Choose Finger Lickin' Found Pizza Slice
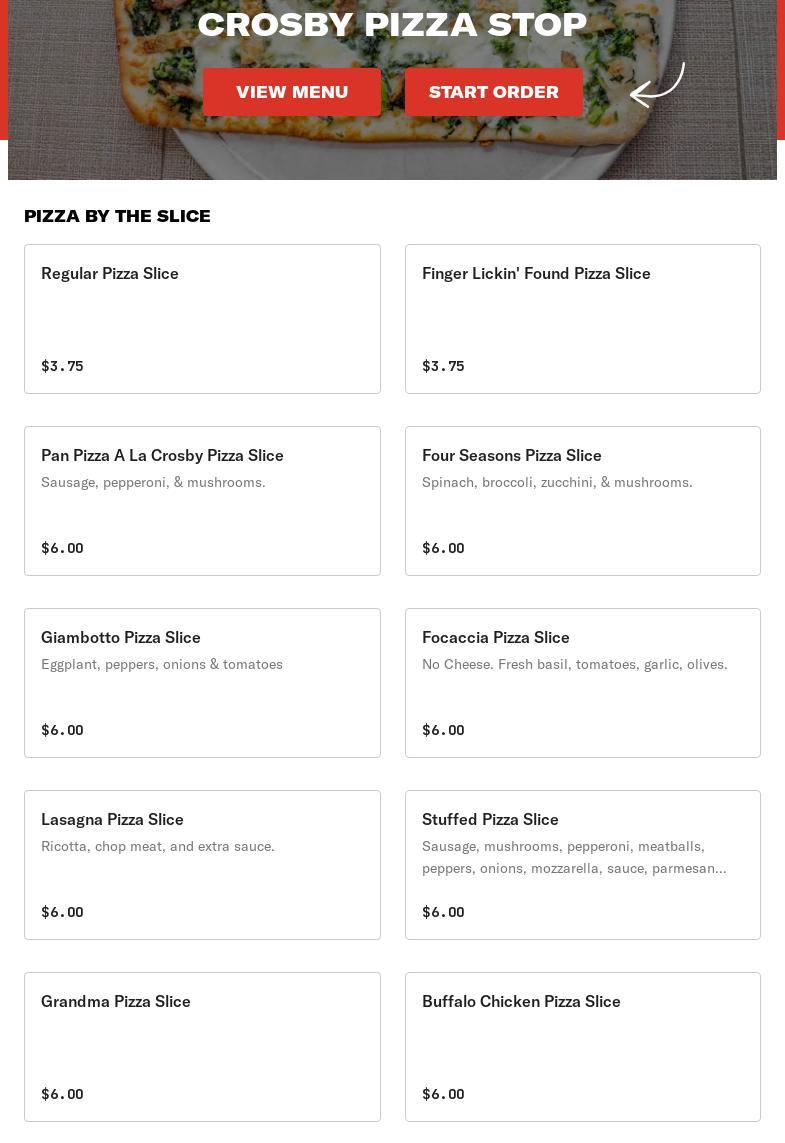785x1143 pixels. tap(582, 318)
